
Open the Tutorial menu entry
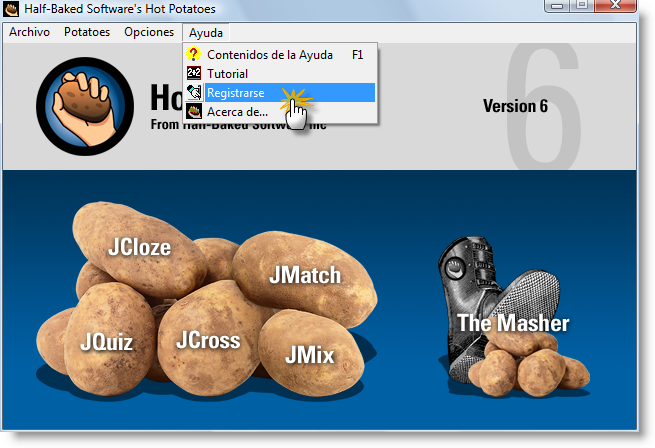click(280, 74)
